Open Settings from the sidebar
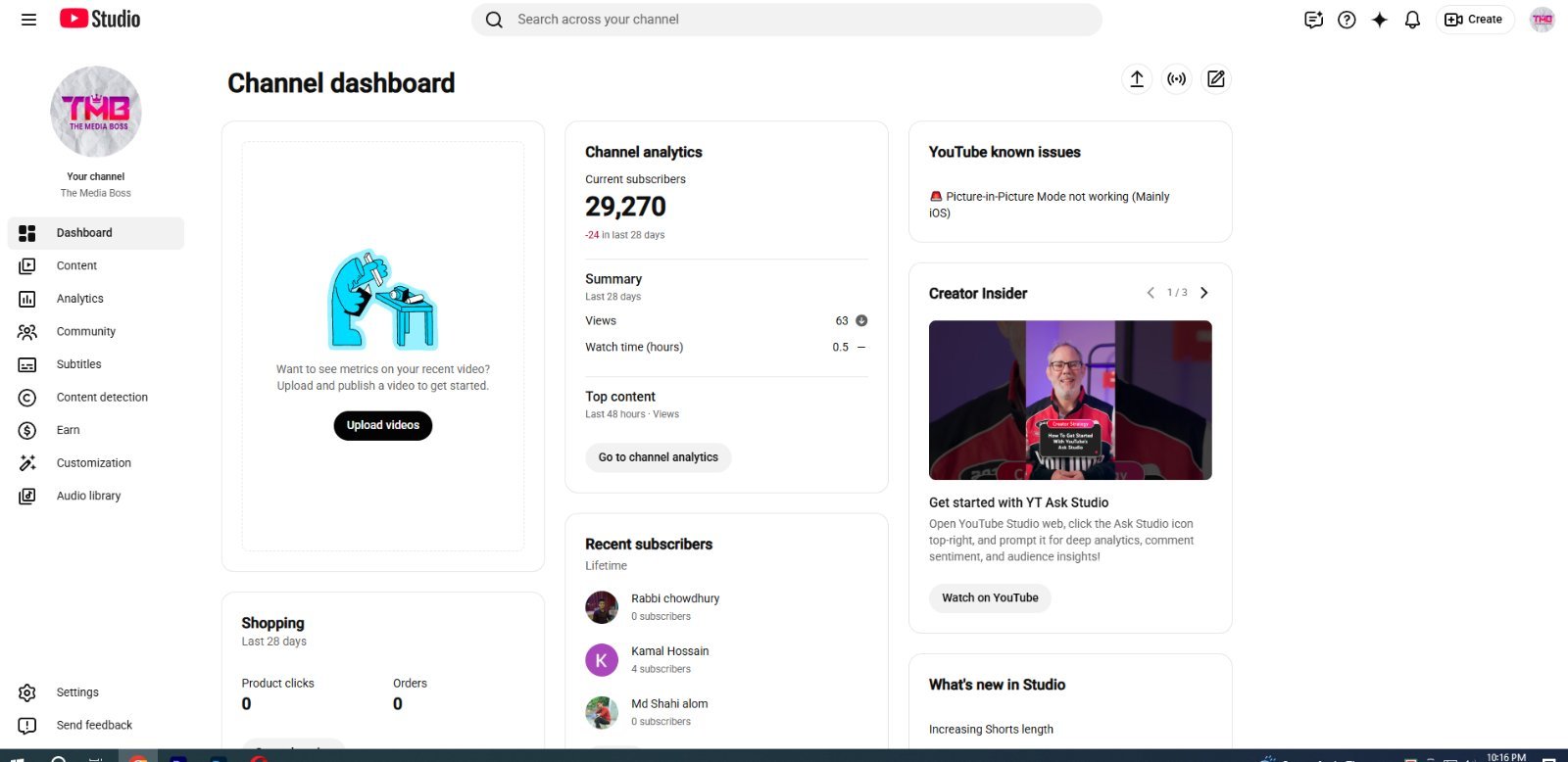 [x=96, y=692]
